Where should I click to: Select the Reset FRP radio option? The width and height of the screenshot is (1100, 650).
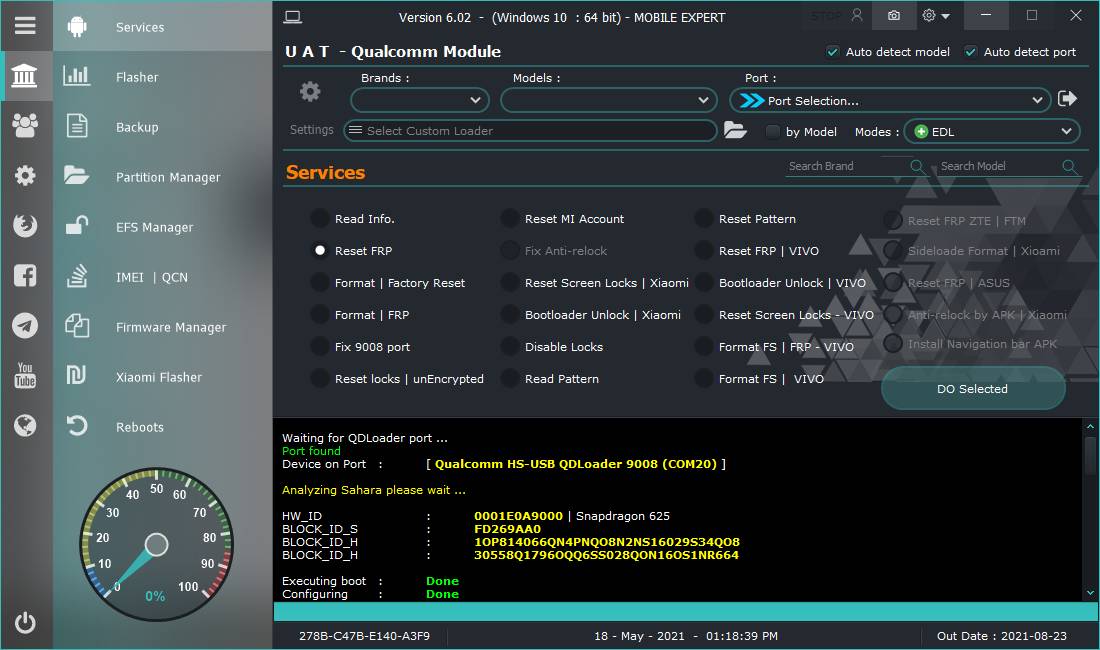[x=320, y=250]
